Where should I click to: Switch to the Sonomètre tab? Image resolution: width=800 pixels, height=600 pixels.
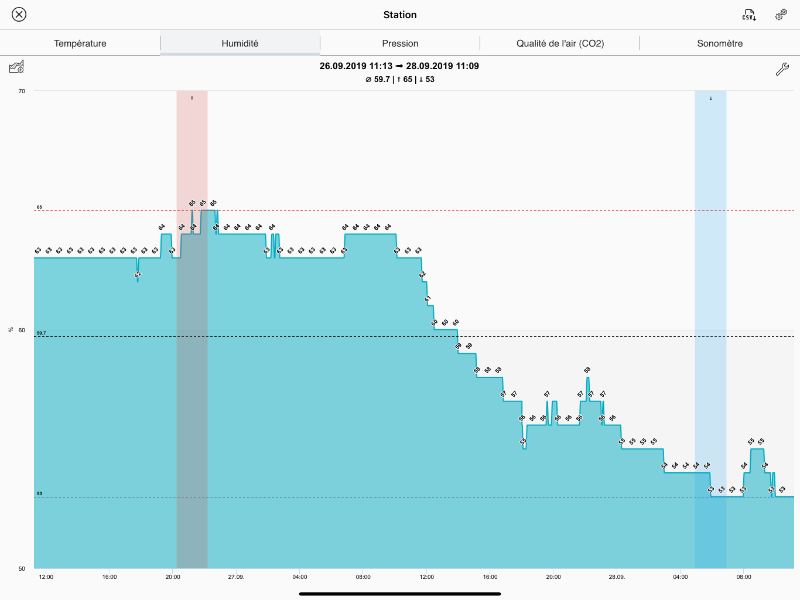pyautogui.click(x=720, y=43)
